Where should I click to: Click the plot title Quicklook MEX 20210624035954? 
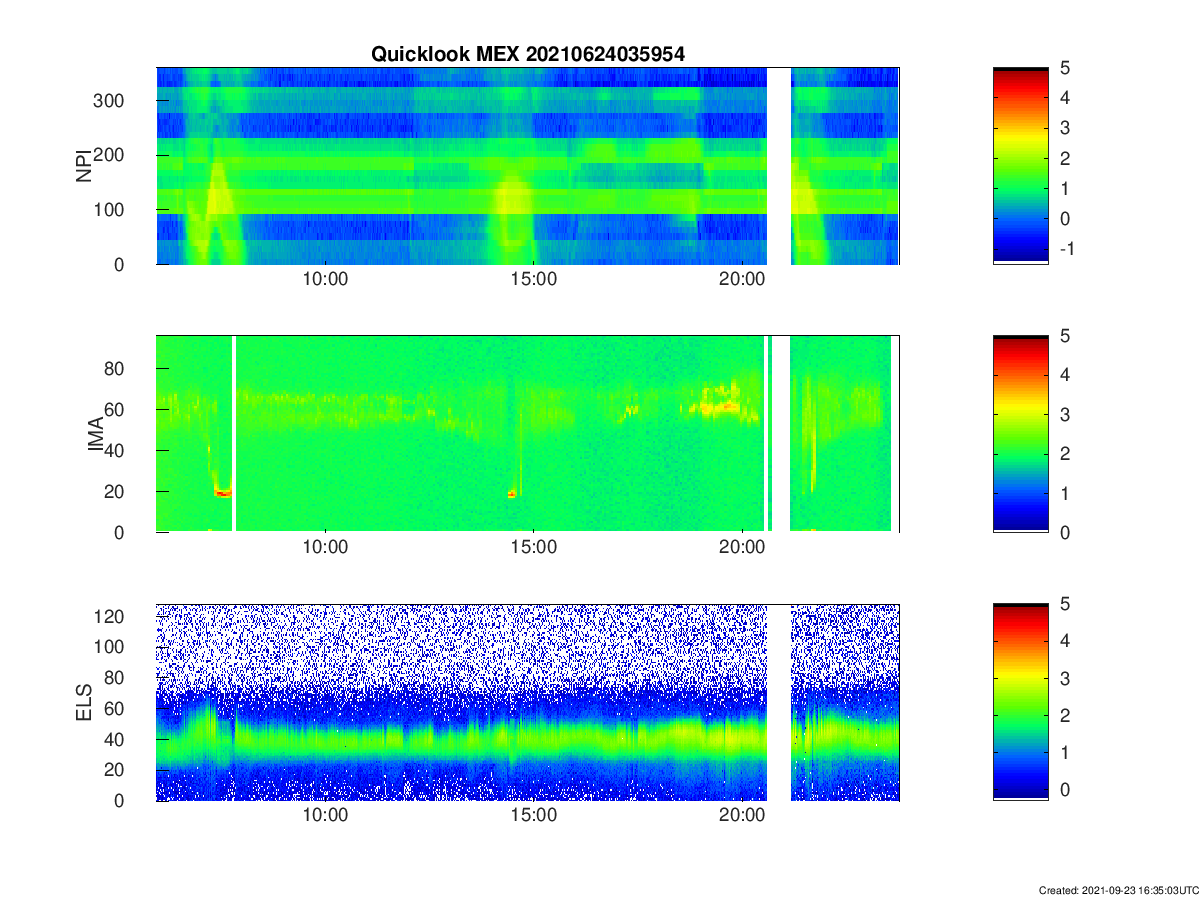(528, 55)
